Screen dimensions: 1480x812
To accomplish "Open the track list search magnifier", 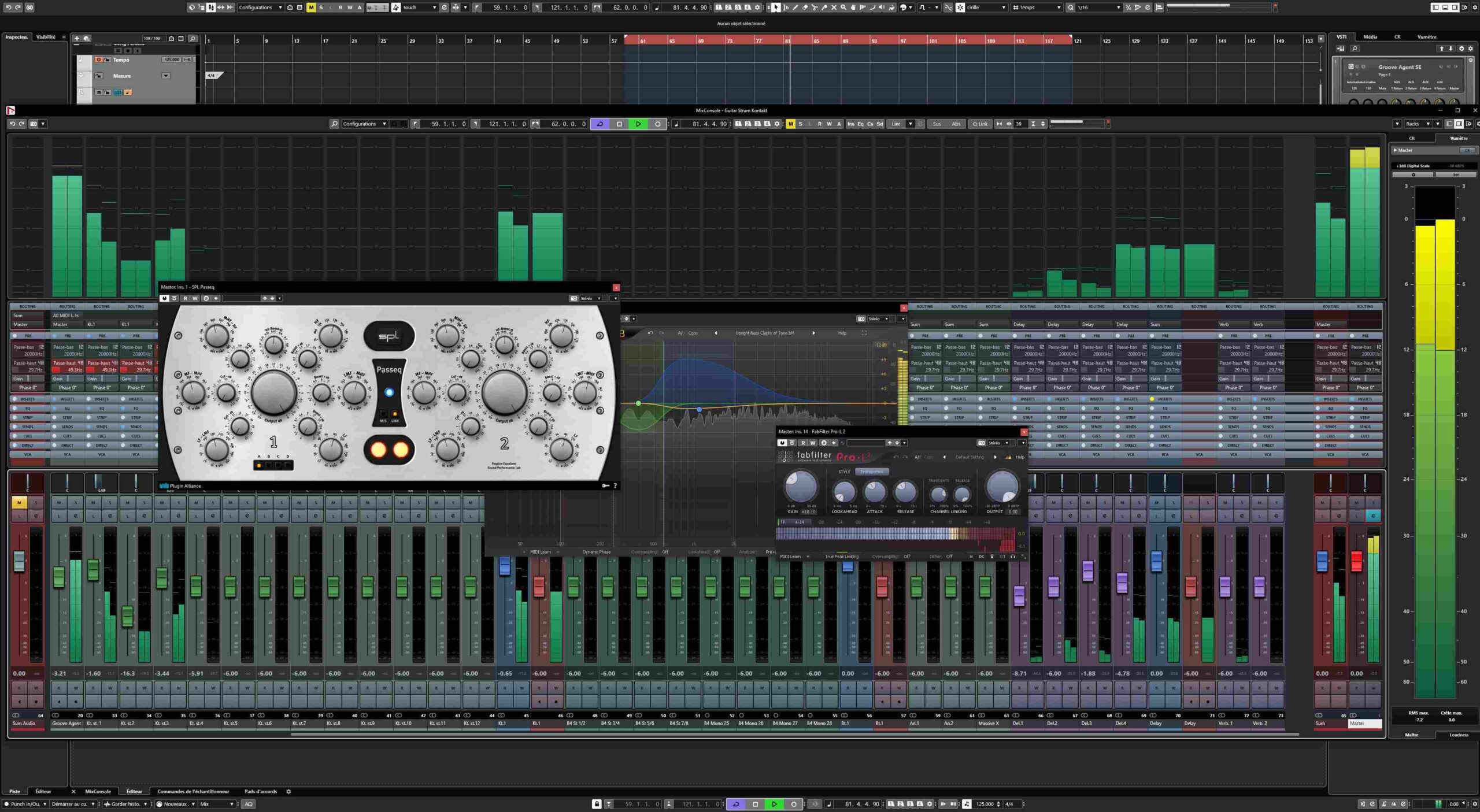I will (x=193, y=39).
